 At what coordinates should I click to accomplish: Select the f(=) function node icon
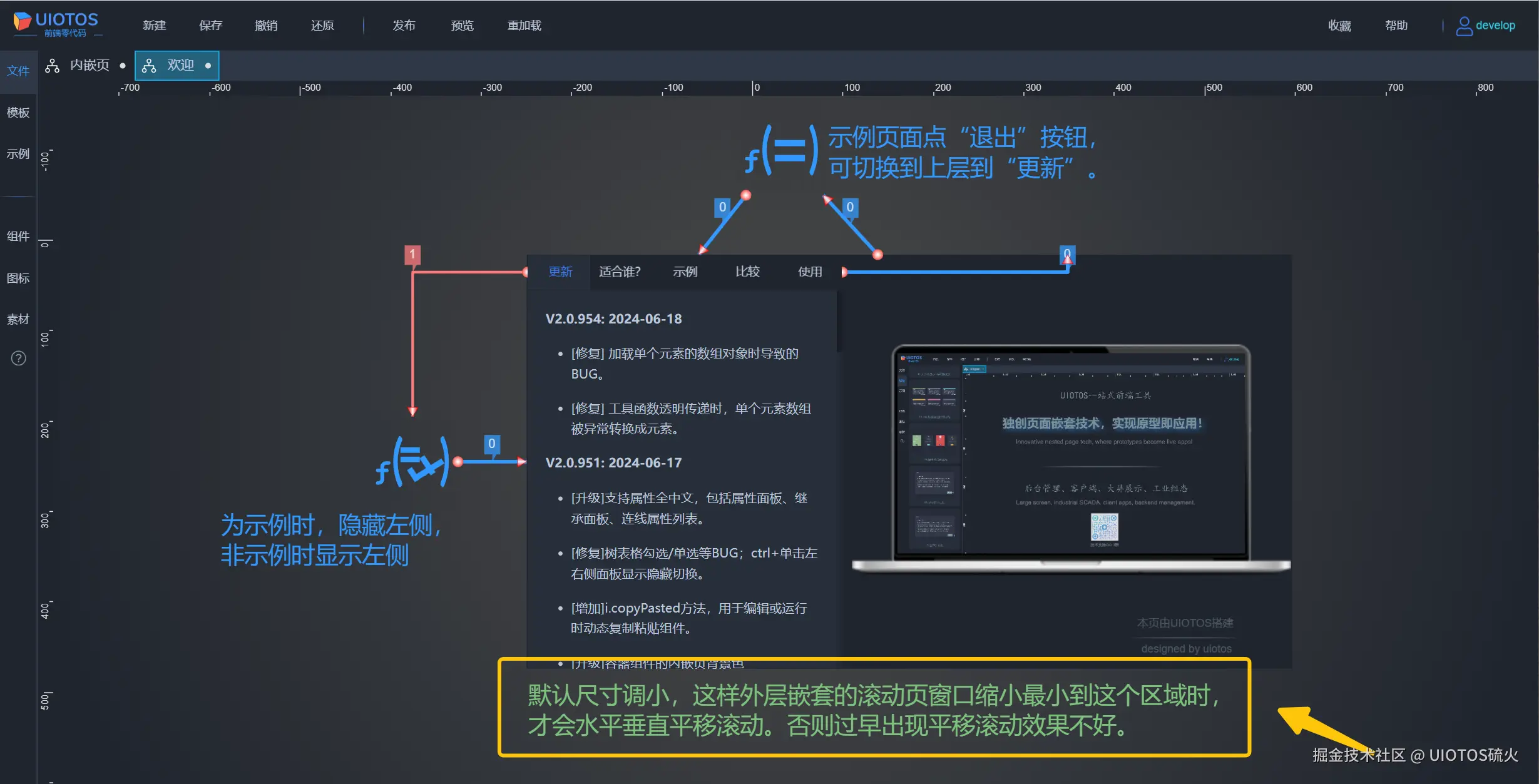pos(782,151)
